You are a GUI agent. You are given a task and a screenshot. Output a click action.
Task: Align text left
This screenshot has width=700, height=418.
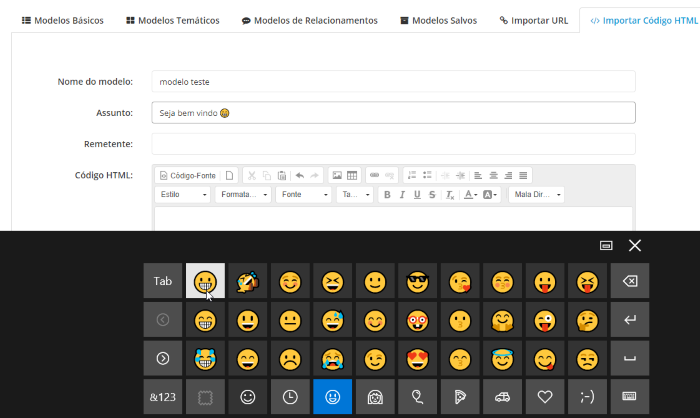[x=478, y=176]
